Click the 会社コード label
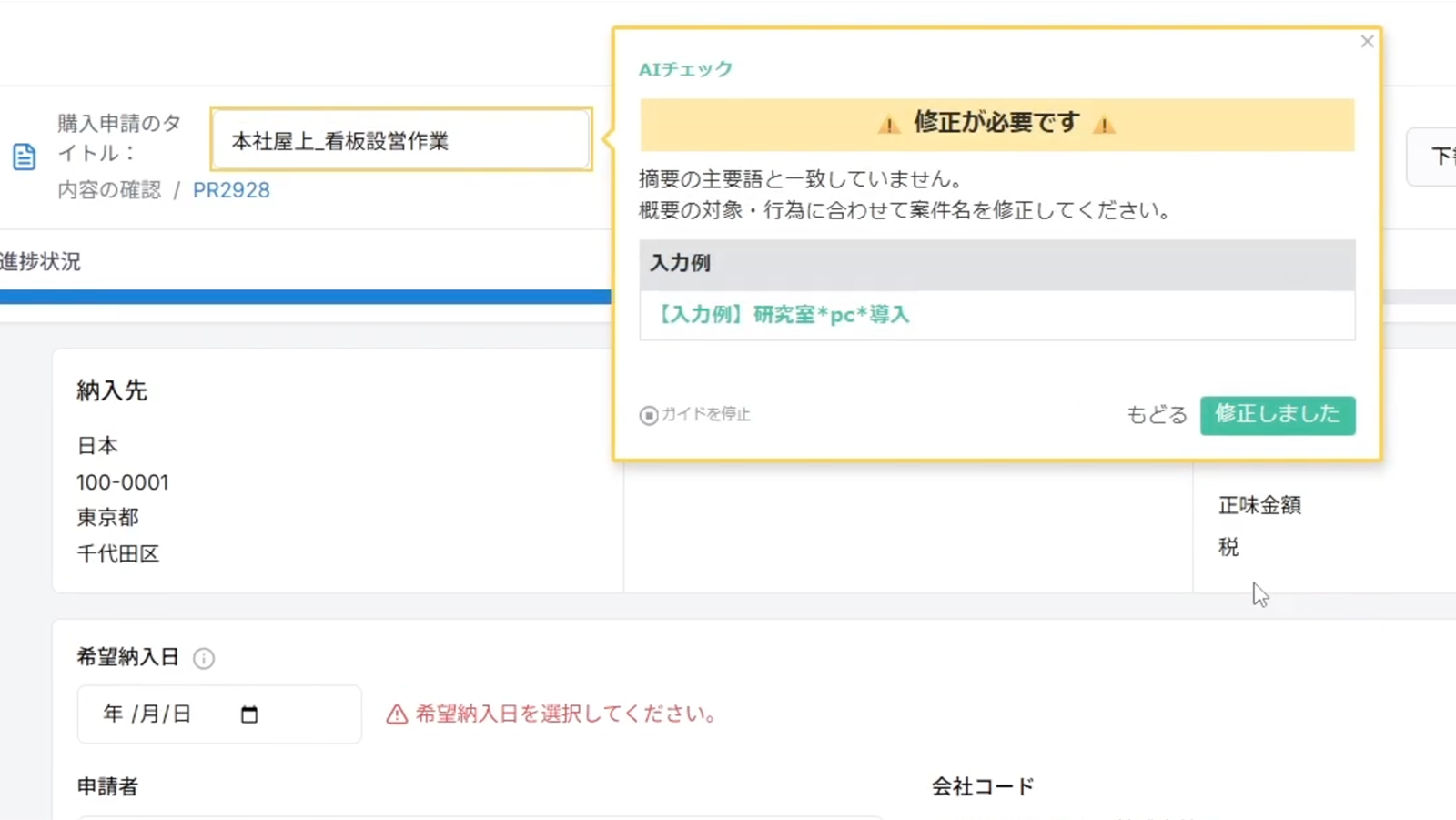The image size is (1456, 820). (x=983, y=786)
